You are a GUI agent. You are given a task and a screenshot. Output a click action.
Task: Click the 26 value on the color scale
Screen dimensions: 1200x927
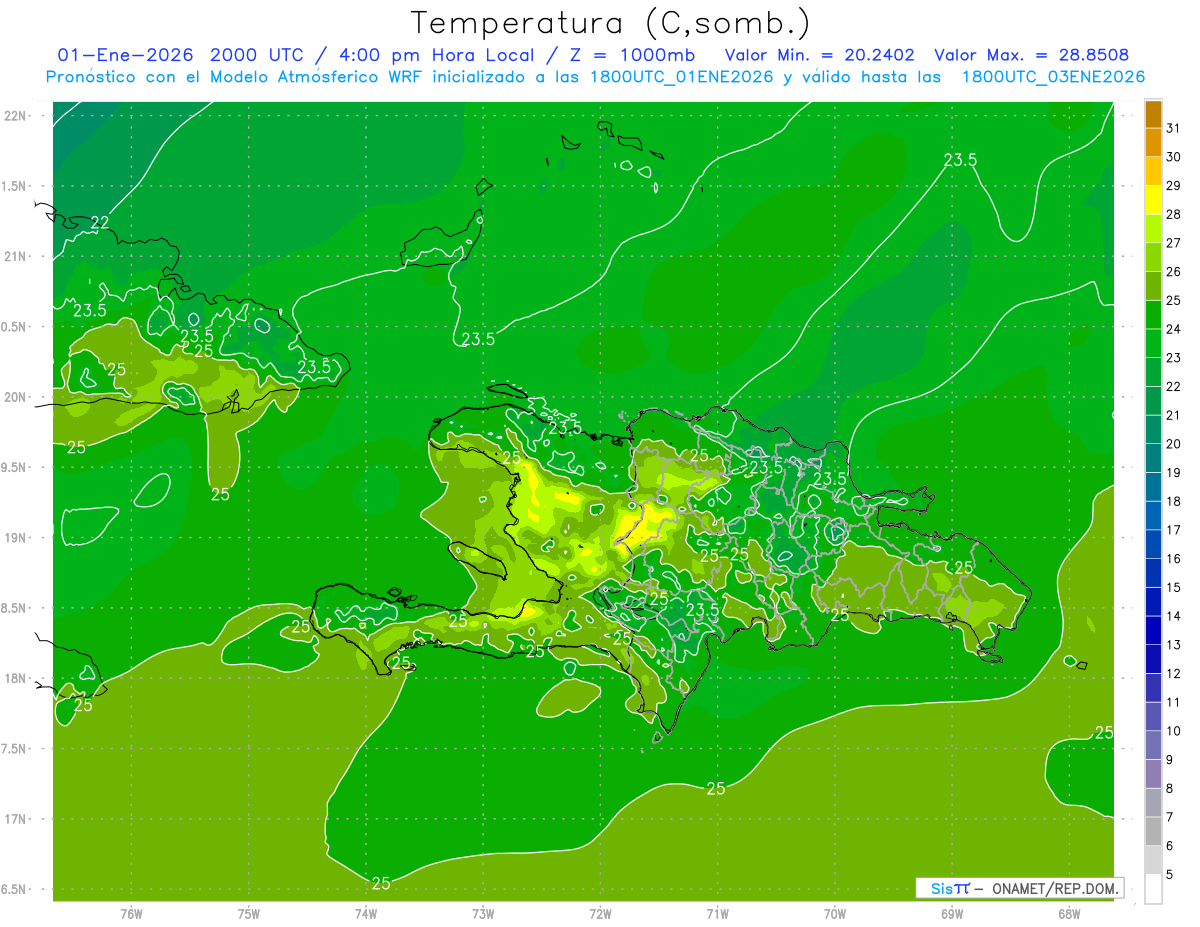pos(1173,271)
